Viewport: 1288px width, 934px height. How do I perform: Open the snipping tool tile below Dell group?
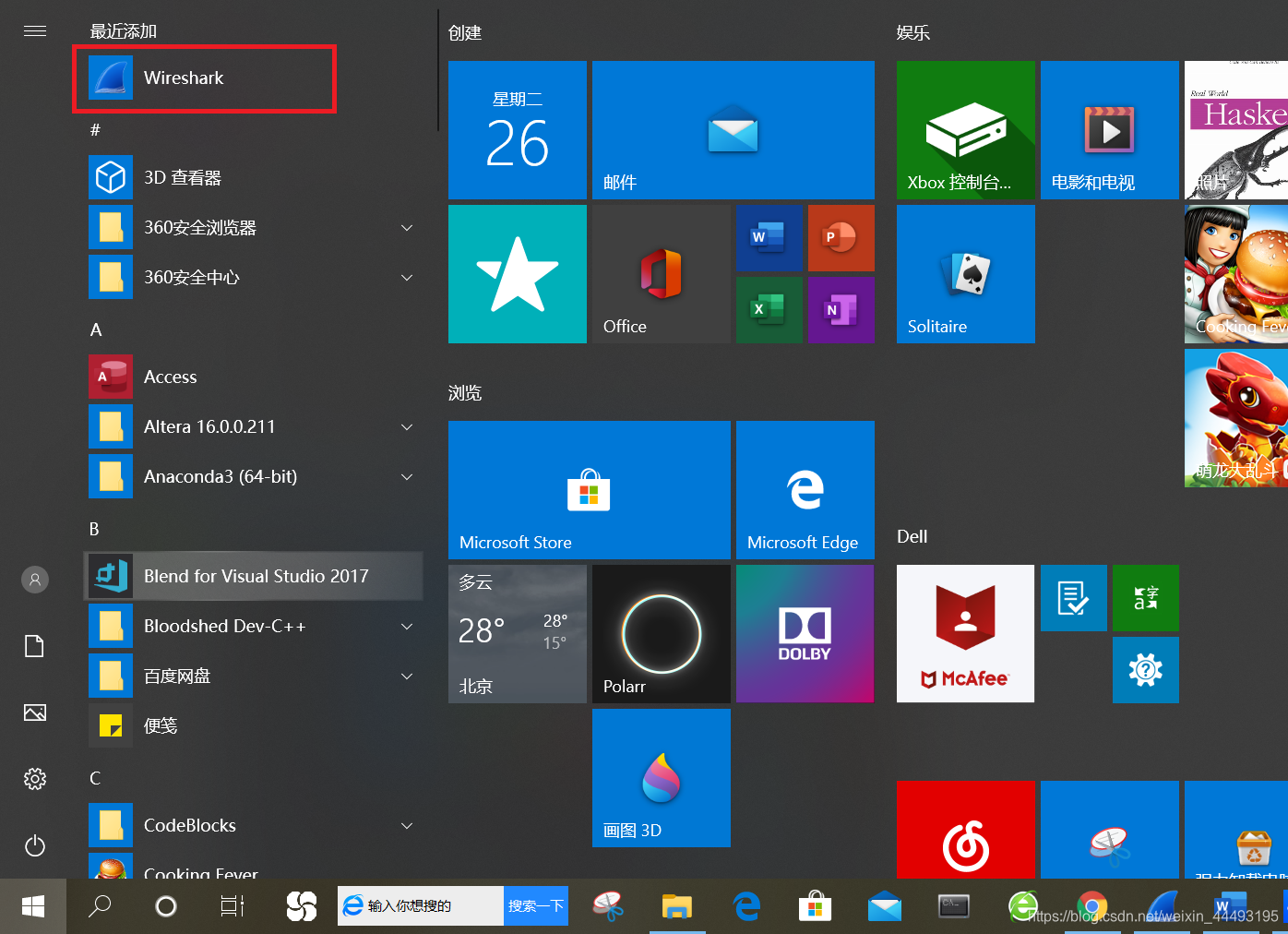[1110, 830]
